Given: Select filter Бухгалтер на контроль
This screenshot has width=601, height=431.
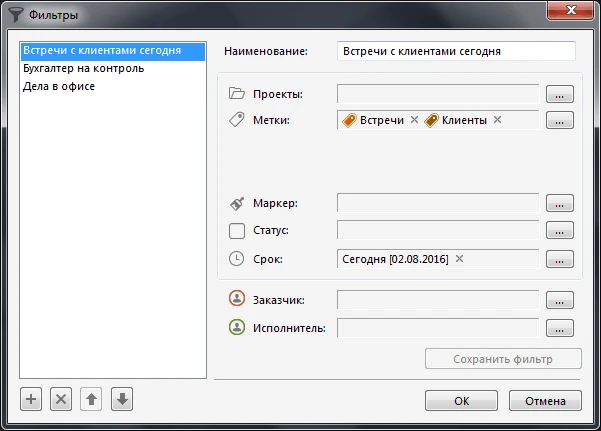Looking at the screenshot, I should click(x=84, y=69).
